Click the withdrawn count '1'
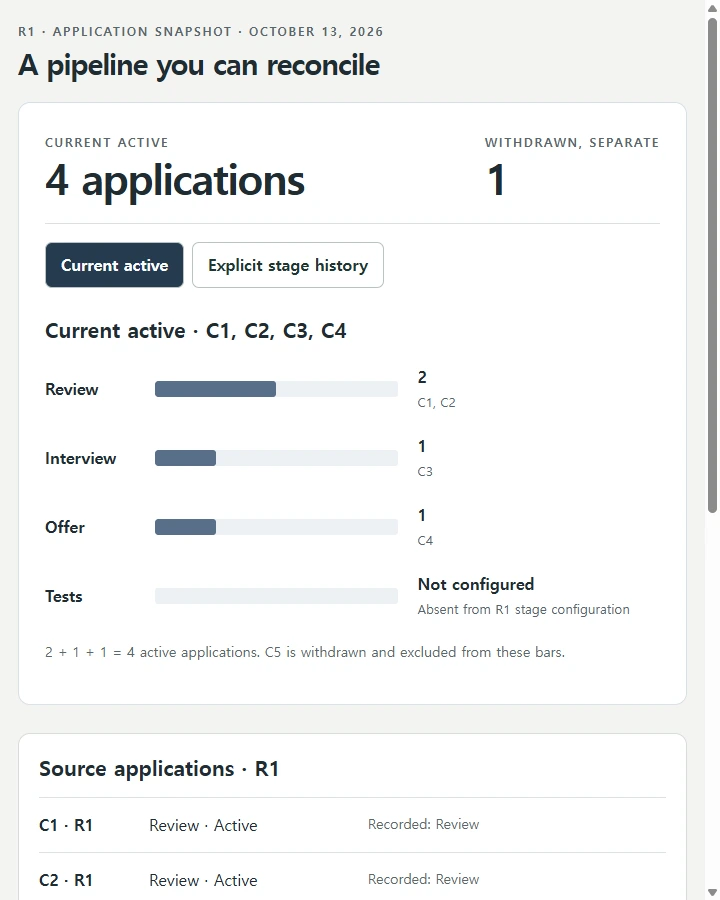Viewport: 720px width, 900px height. pyautogui.click(x=496, y=180)
